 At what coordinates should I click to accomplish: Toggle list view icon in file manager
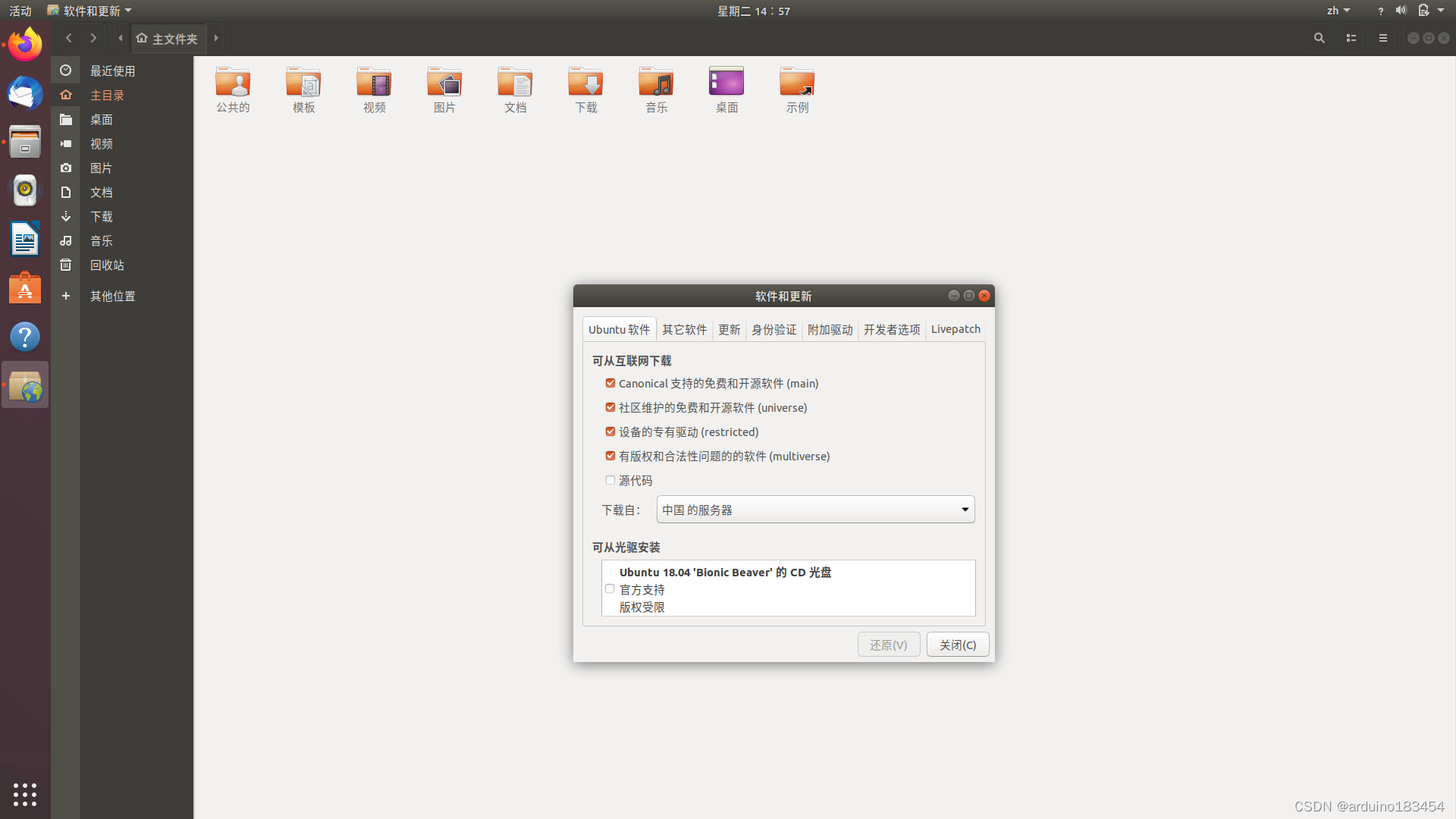(1351, 38)
